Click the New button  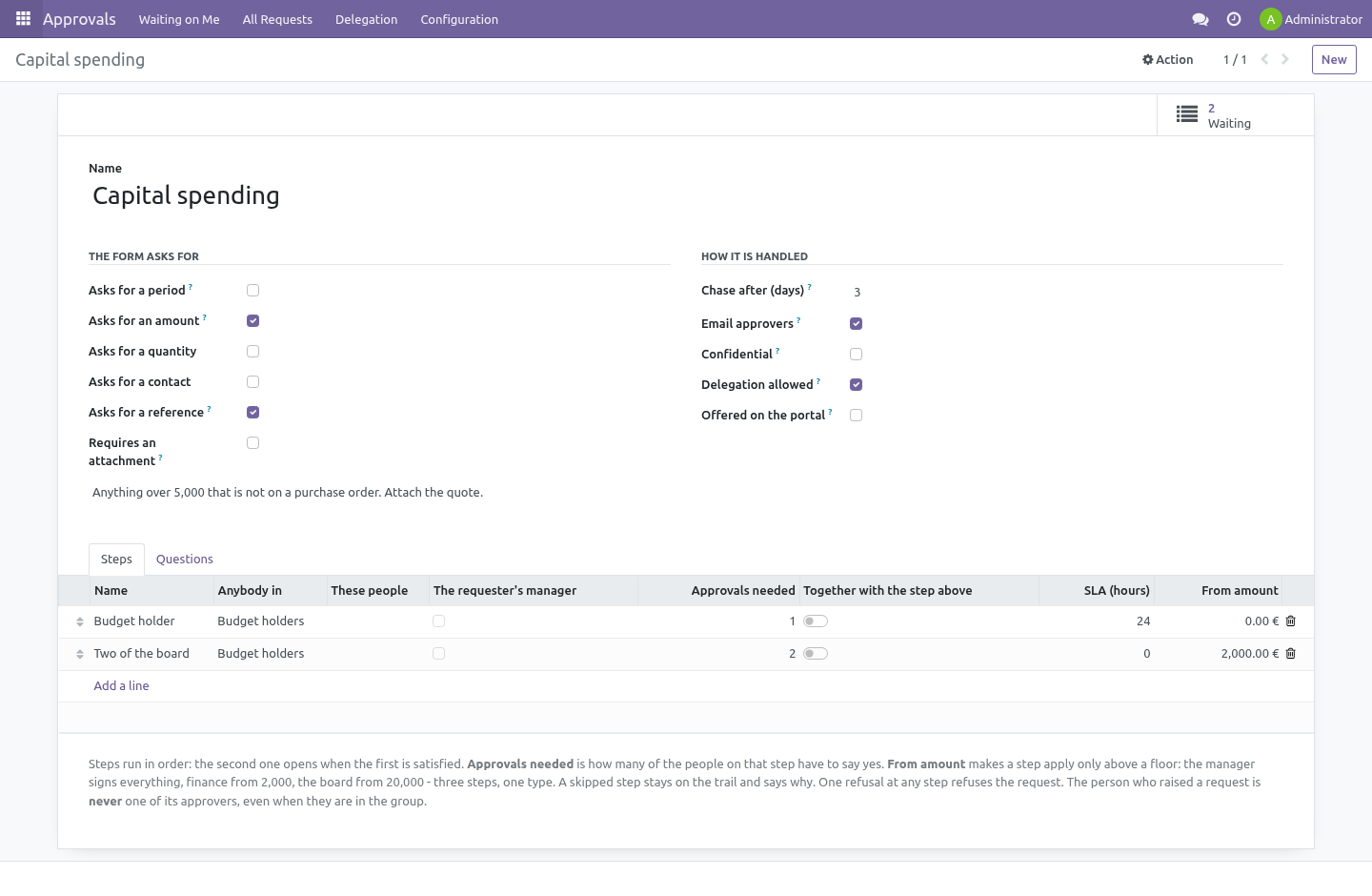point(1334,59)
